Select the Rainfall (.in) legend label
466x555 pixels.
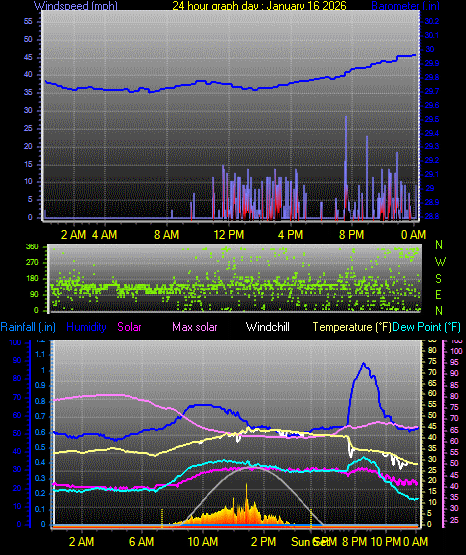[28, 327]
